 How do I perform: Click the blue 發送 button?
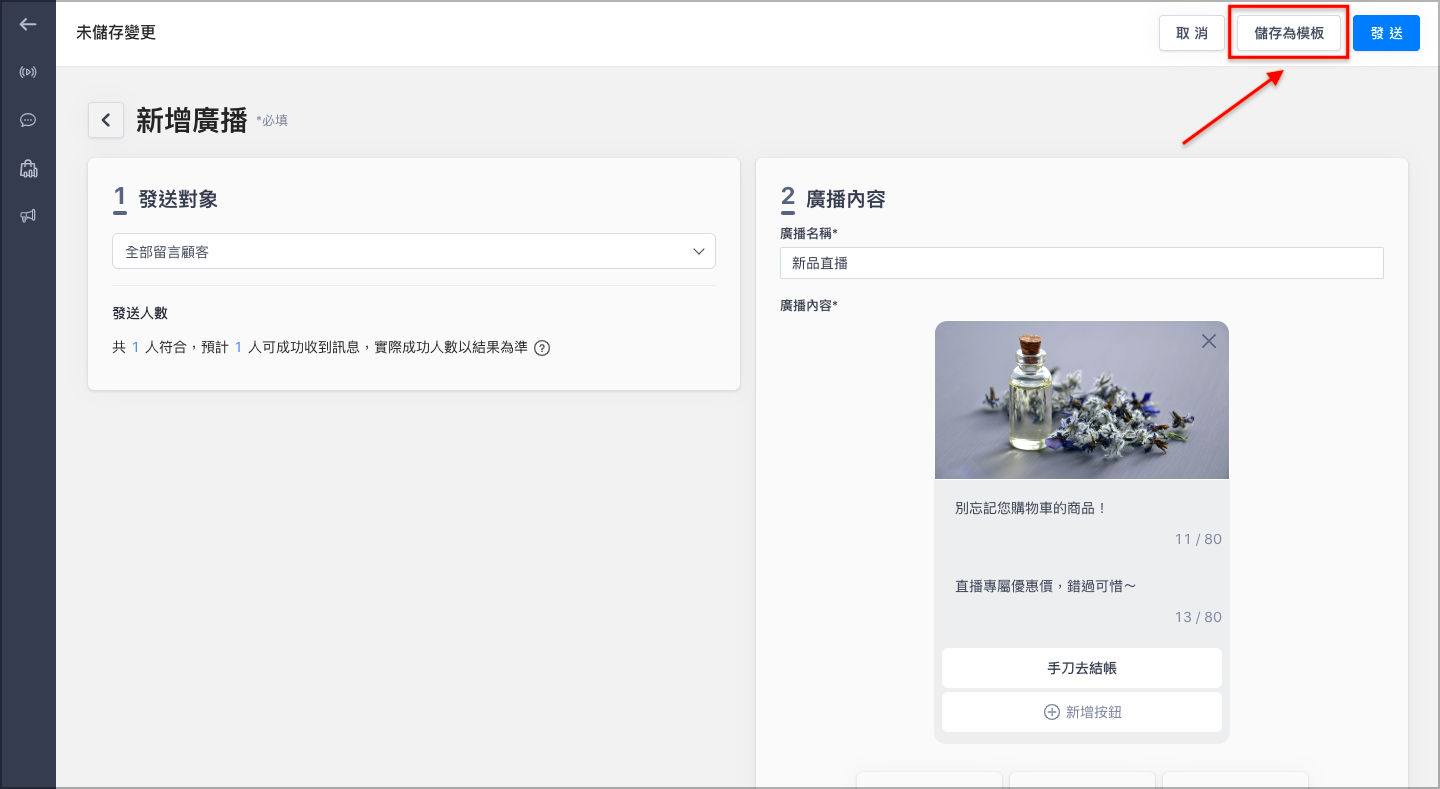1386,33
